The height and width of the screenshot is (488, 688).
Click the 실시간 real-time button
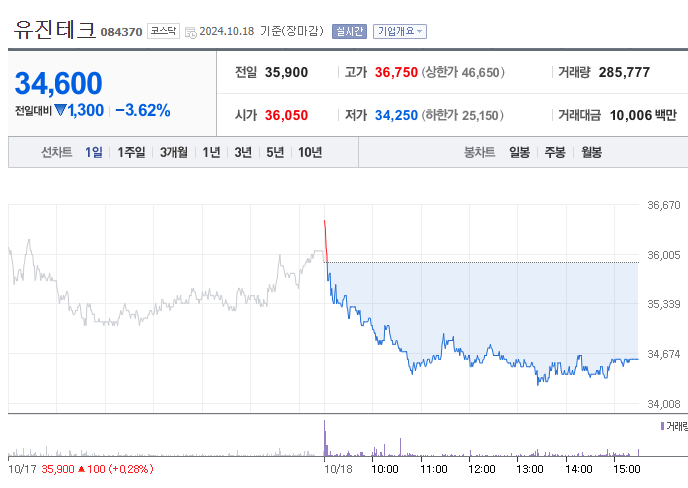[349, 31]
